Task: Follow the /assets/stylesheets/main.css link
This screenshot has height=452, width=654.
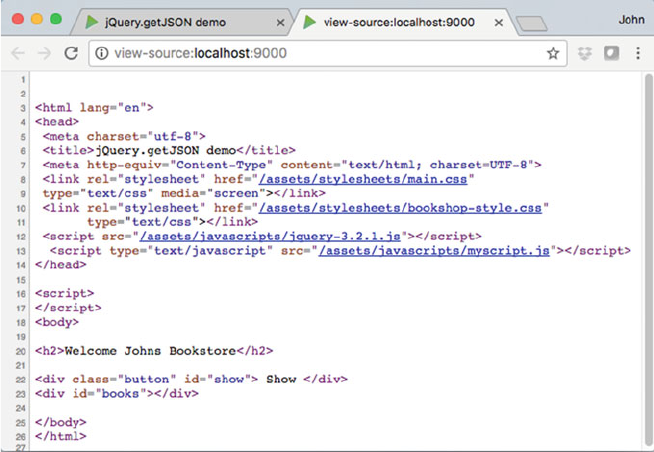Action: 363,179
